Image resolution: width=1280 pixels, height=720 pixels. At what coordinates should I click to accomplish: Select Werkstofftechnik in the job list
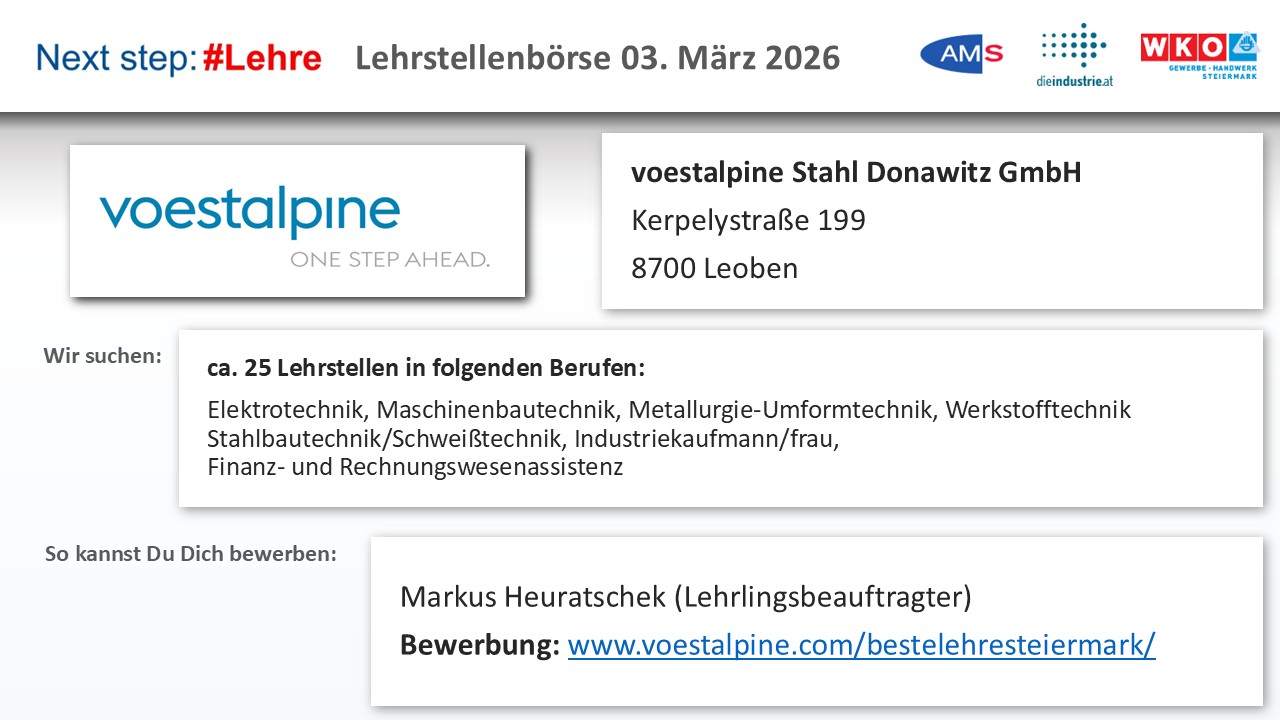1037,410
